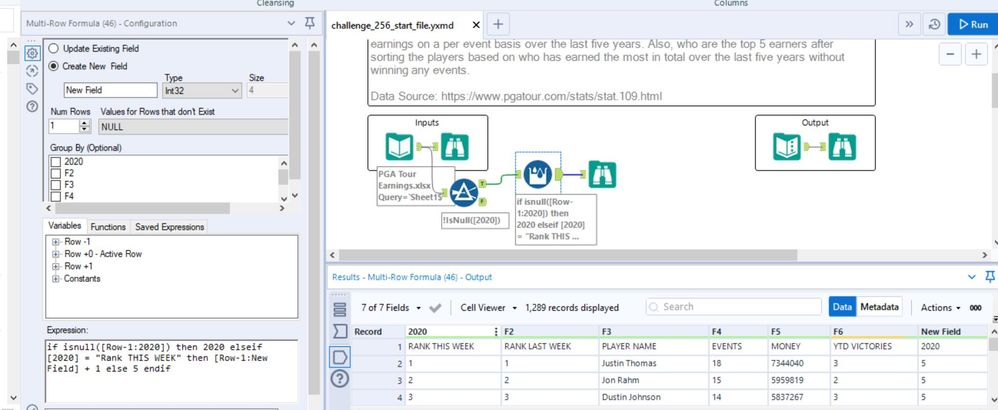Click help icon in Results panel sidebar
This screenshot has width=998, height=410.
(340, 378)
